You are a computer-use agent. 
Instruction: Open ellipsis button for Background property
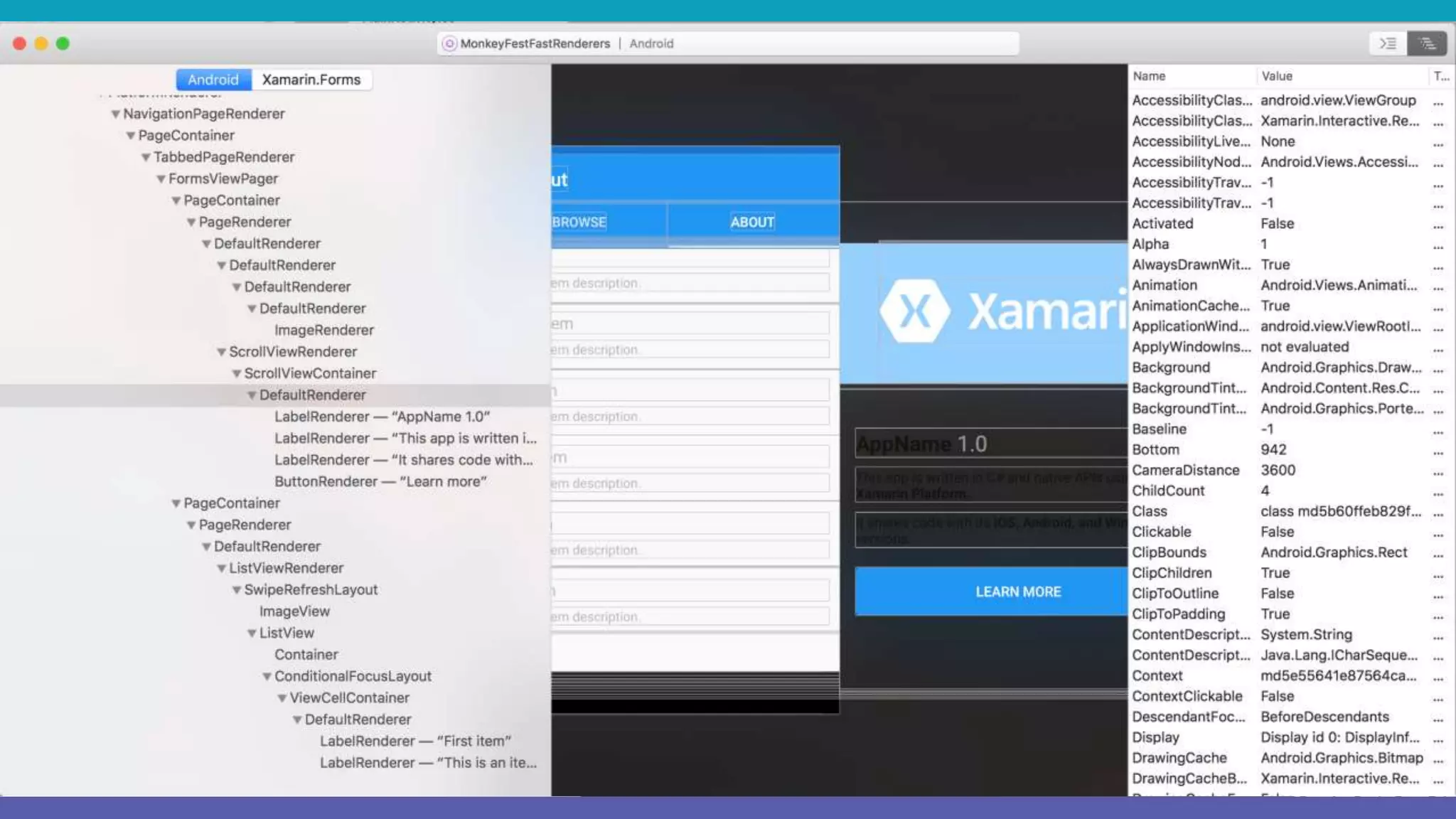[1438, 368]
